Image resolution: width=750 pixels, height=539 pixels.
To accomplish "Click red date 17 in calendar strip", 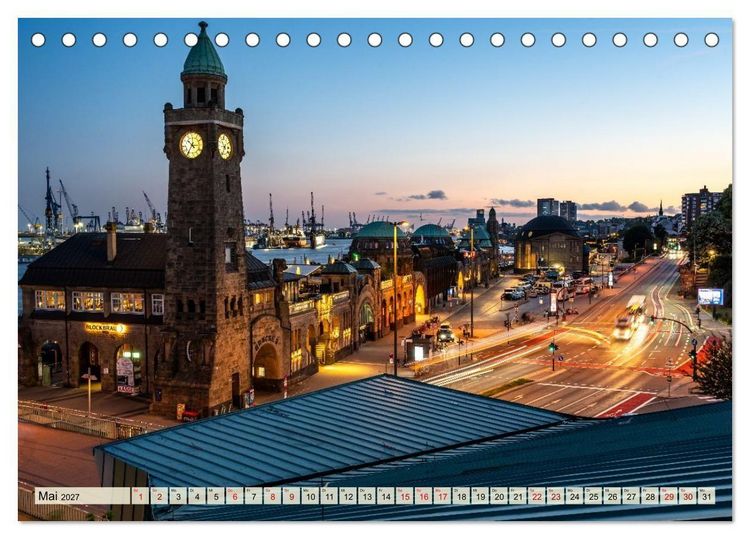I will pyautogui.click(x=442, y=496).
